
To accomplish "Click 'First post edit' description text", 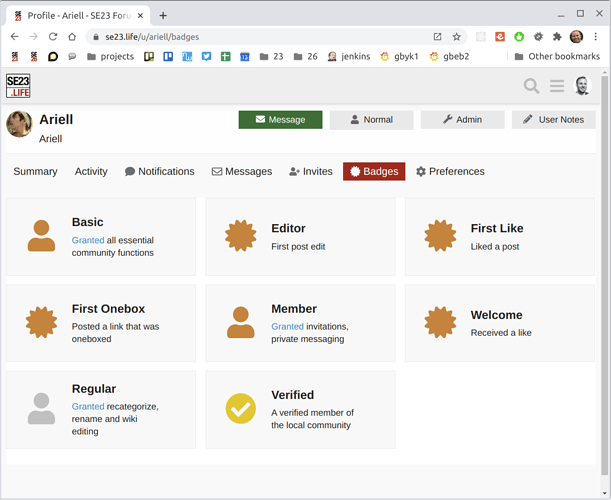I will (298, 247).
